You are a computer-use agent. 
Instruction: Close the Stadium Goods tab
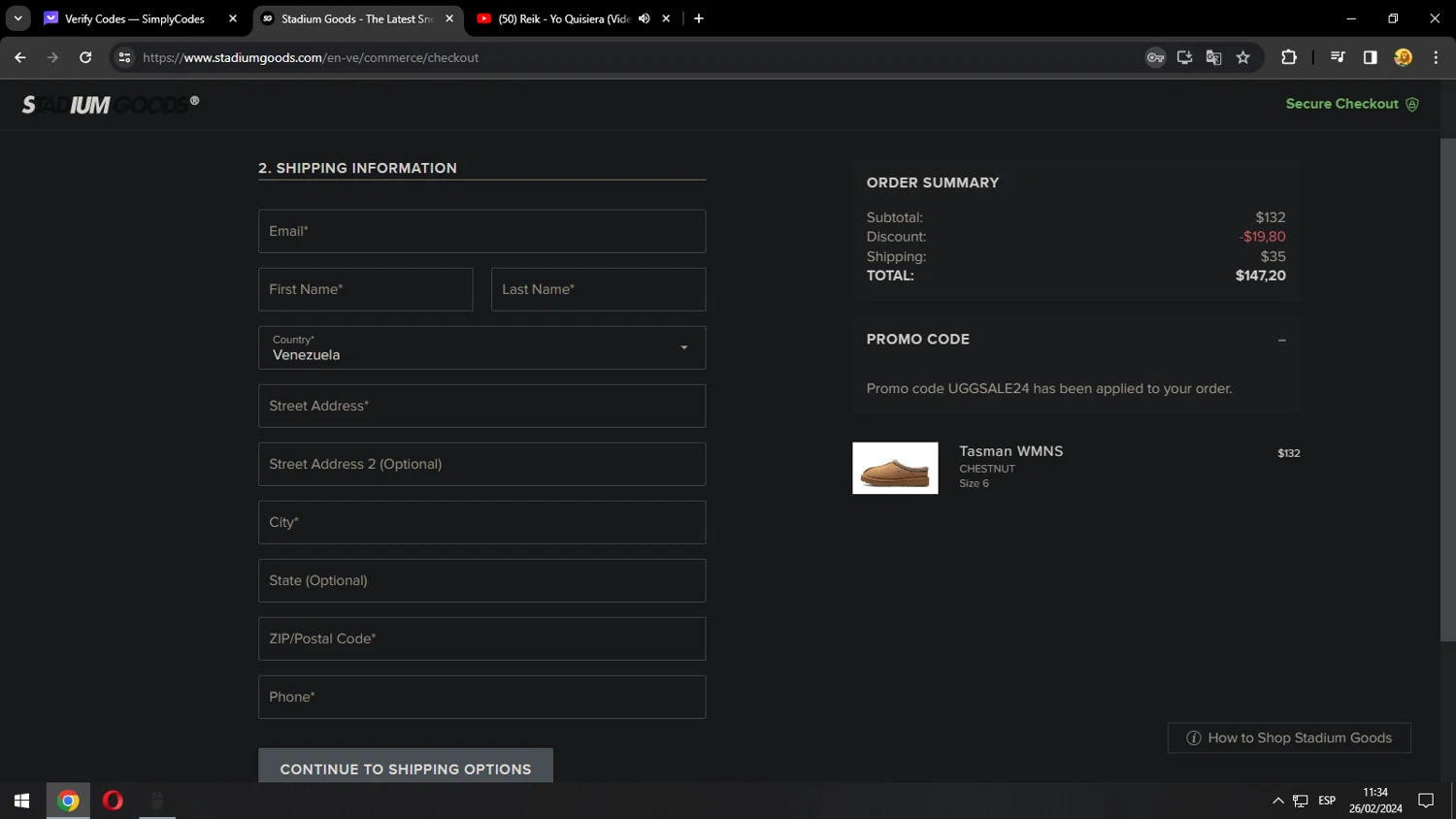[x=449, y=18]
